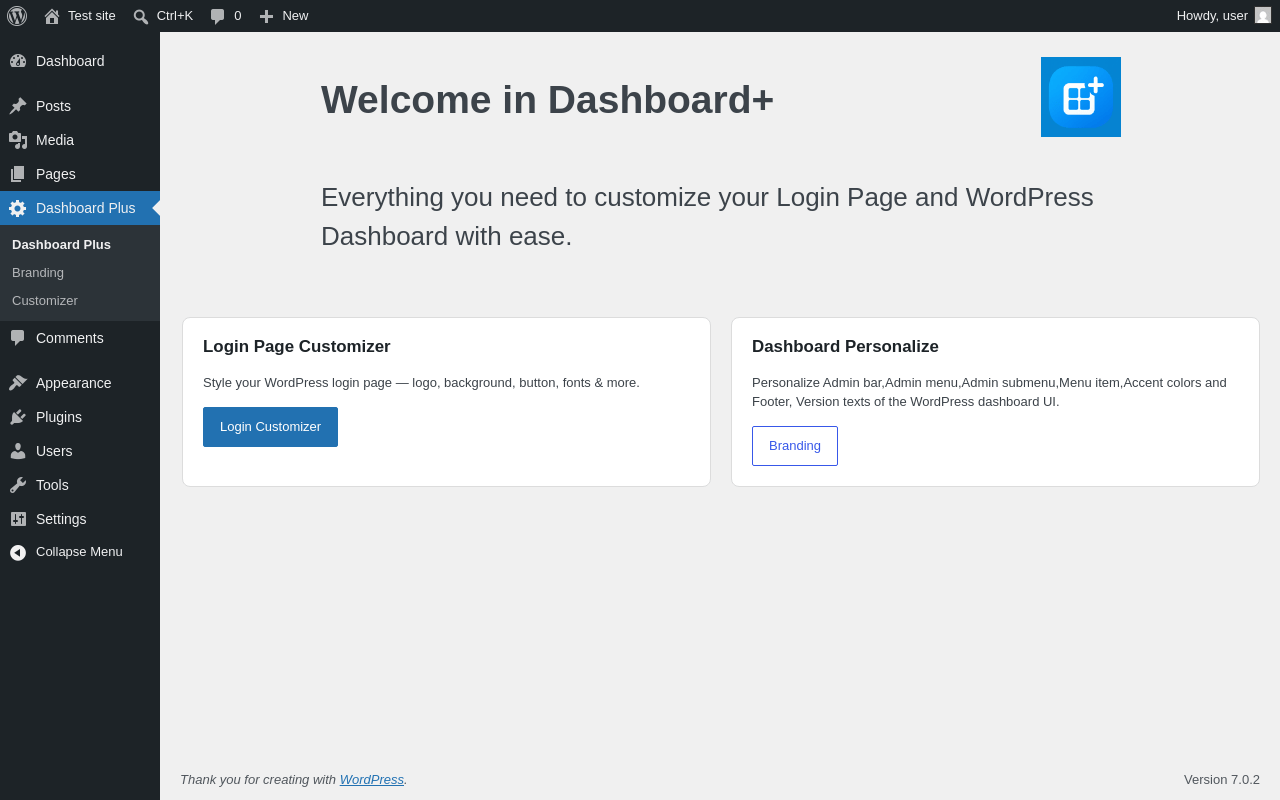Click the Comments bubble icon in sidebar

(18, 338)
